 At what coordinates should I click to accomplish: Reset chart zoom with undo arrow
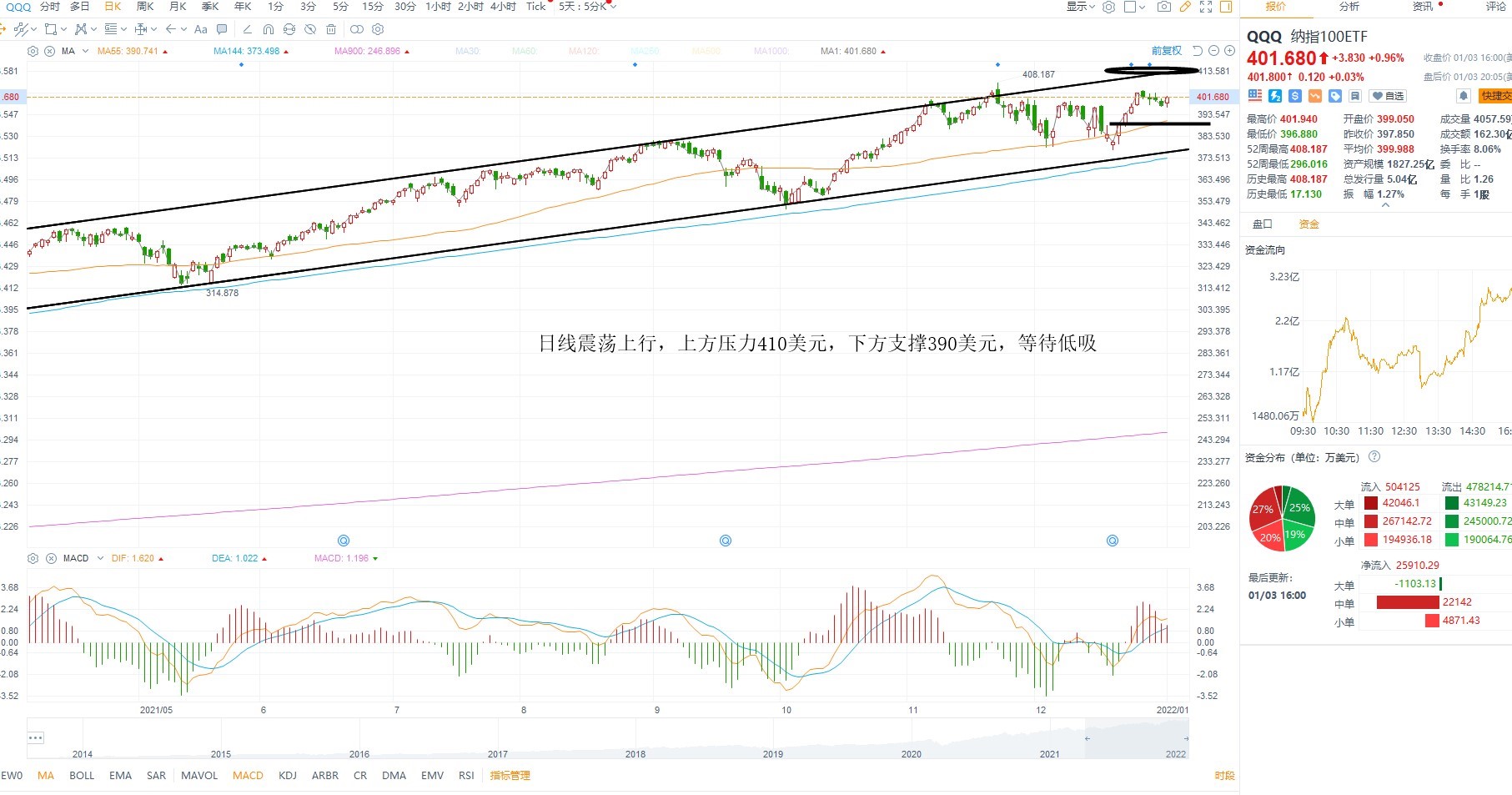pyautogui.click(x=1198, y=51)
